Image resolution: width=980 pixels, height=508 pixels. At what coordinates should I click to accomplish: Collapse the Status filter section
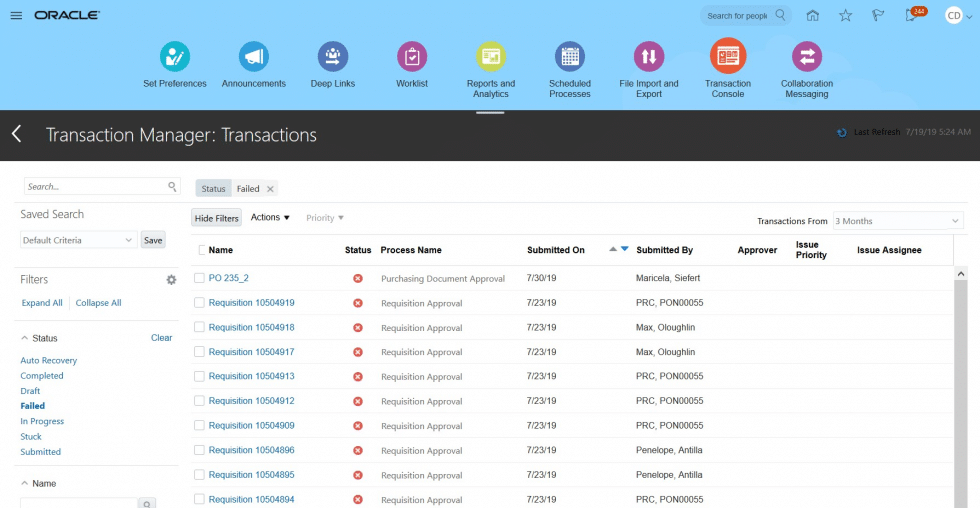click(24, 338)
